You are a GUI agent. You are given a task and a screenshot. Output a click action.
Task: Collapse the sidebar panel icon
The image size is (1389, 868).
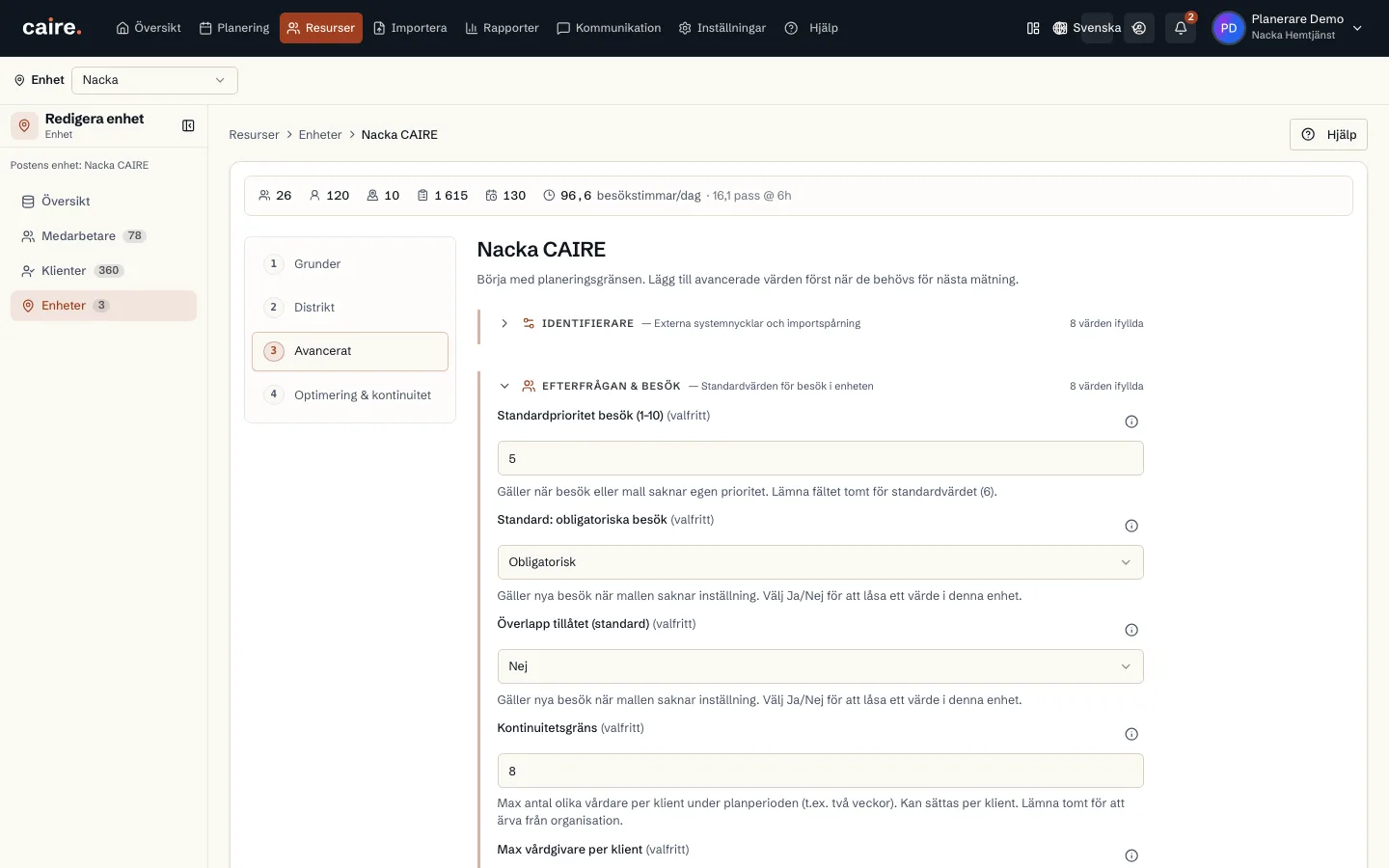pyautogui.click(x=188, y=125)
